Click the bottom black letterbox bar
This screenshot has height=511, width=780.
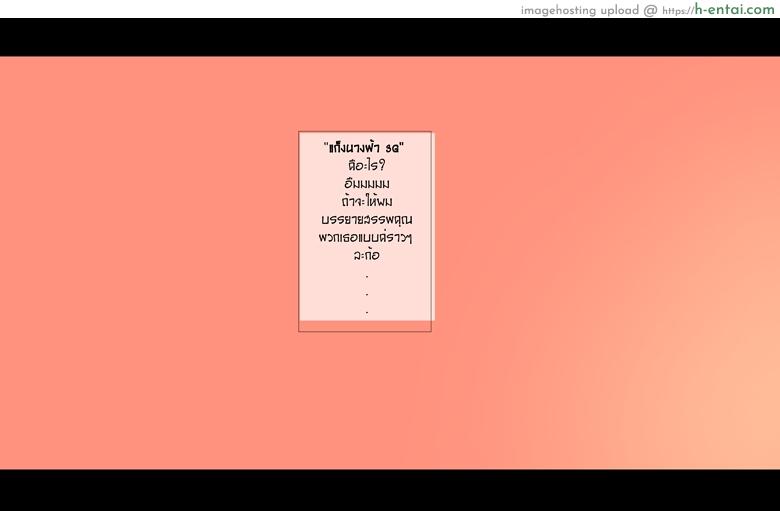pyautogui.click(x=390, y=490)
